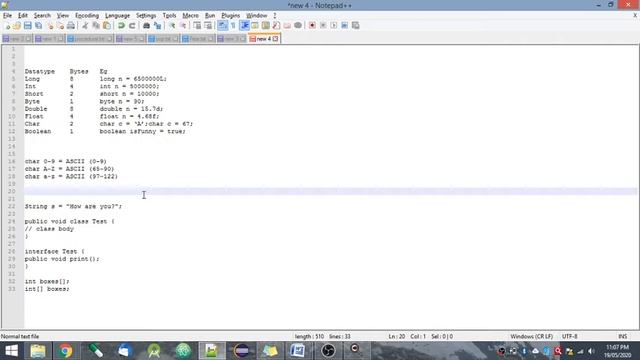Click the Save All toolbar icon
Viewport: 640px width, 360px height.
point(39,26)
